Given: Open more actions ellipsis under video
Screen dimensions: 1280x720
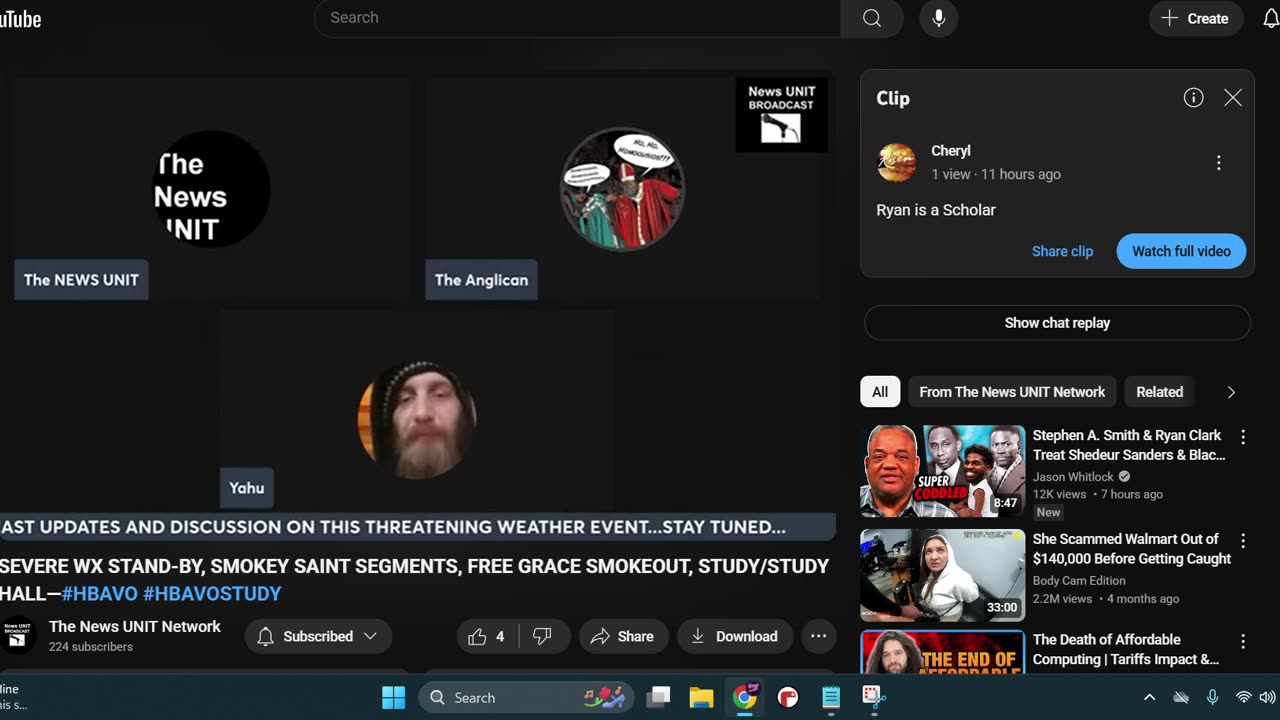Looking at the screenshot, I should [x=818, y=636].
